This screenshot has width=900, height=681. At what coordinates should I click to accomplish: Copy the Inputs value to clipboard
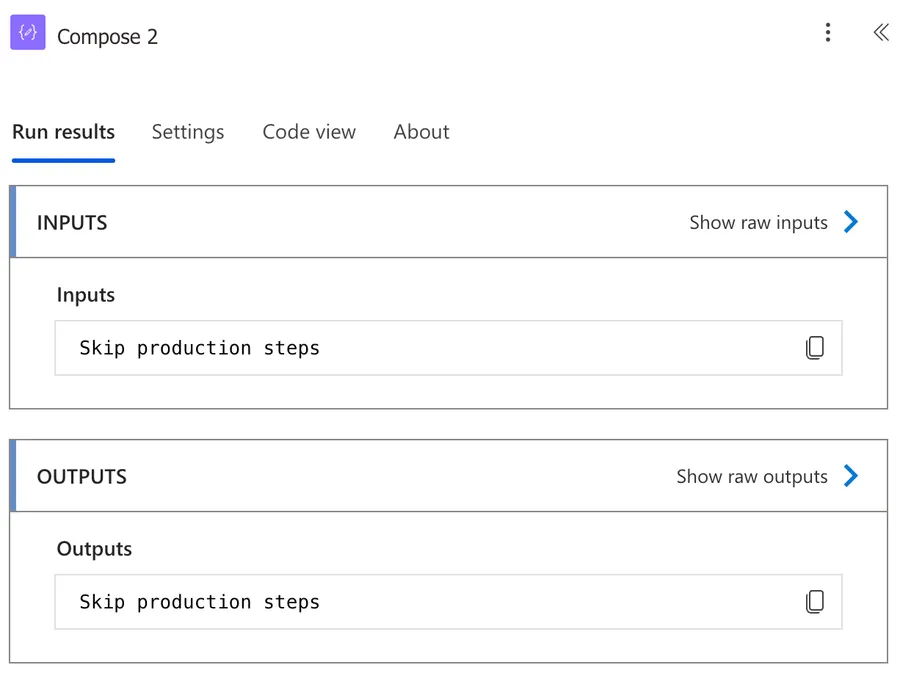815,348
